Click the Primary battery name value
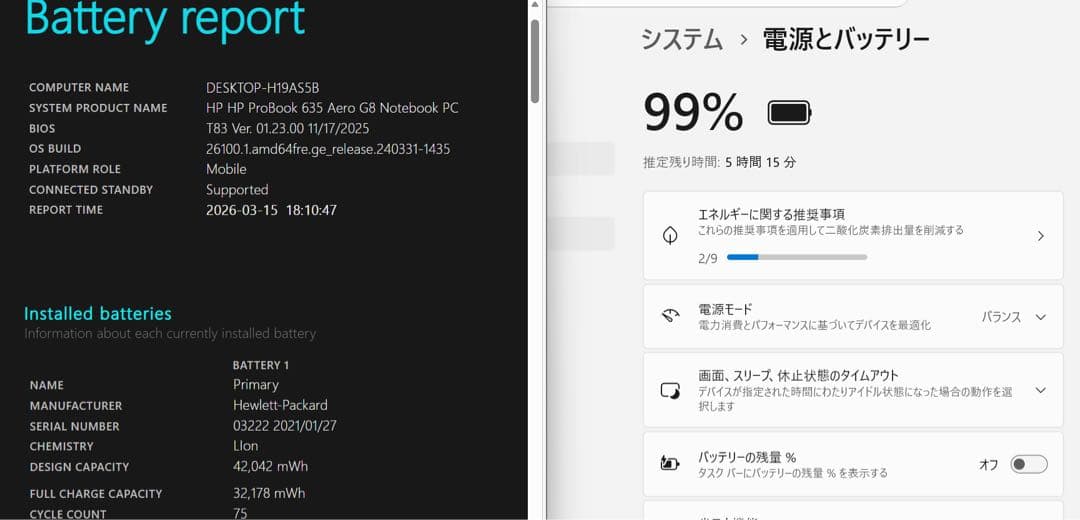The height and width of the screenshot is (520, 1080). pos(256,385)
